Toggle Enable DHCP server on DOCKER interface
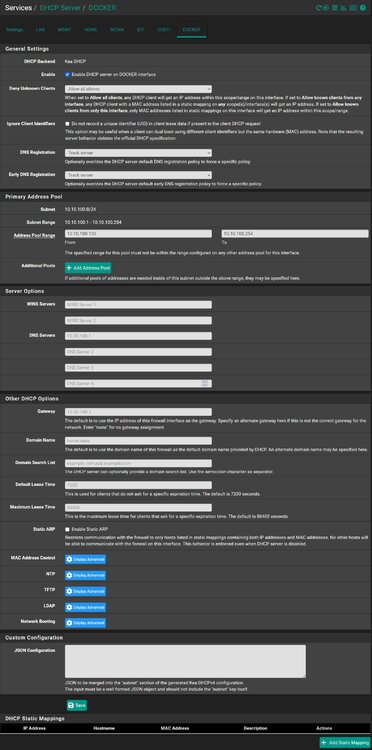 pyautogui.click(x=67, y=75)
